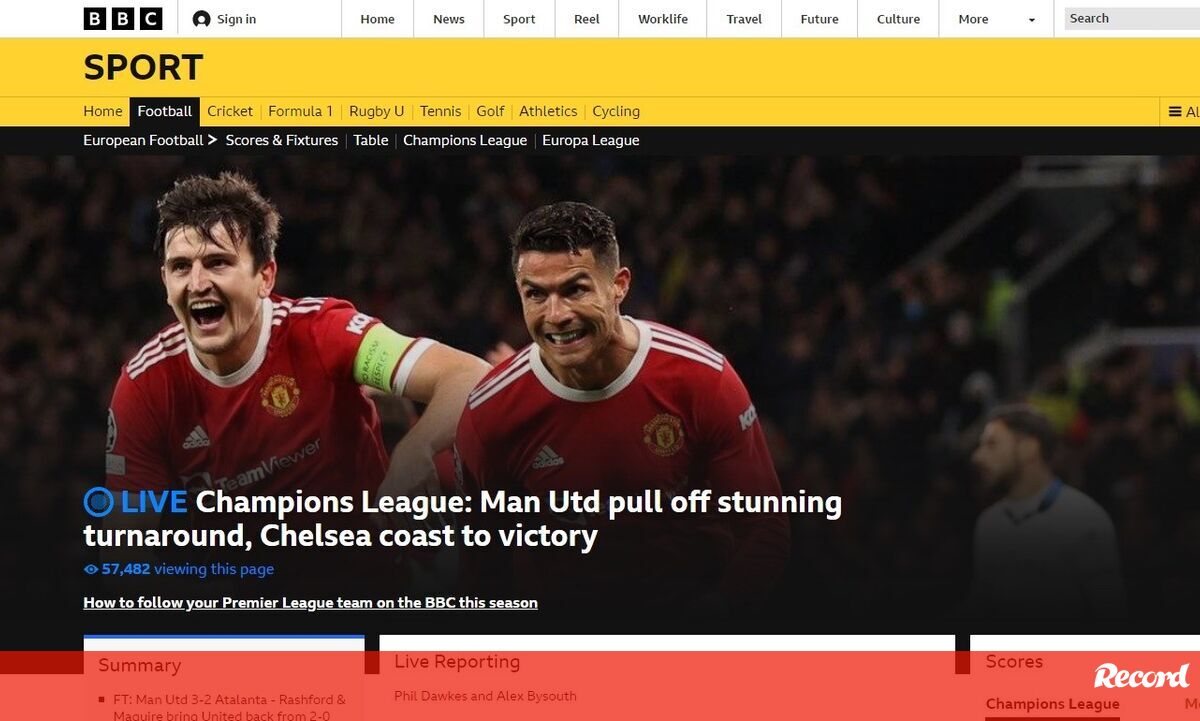Open the Football tab in sport navigation

[x=165, y=111]
